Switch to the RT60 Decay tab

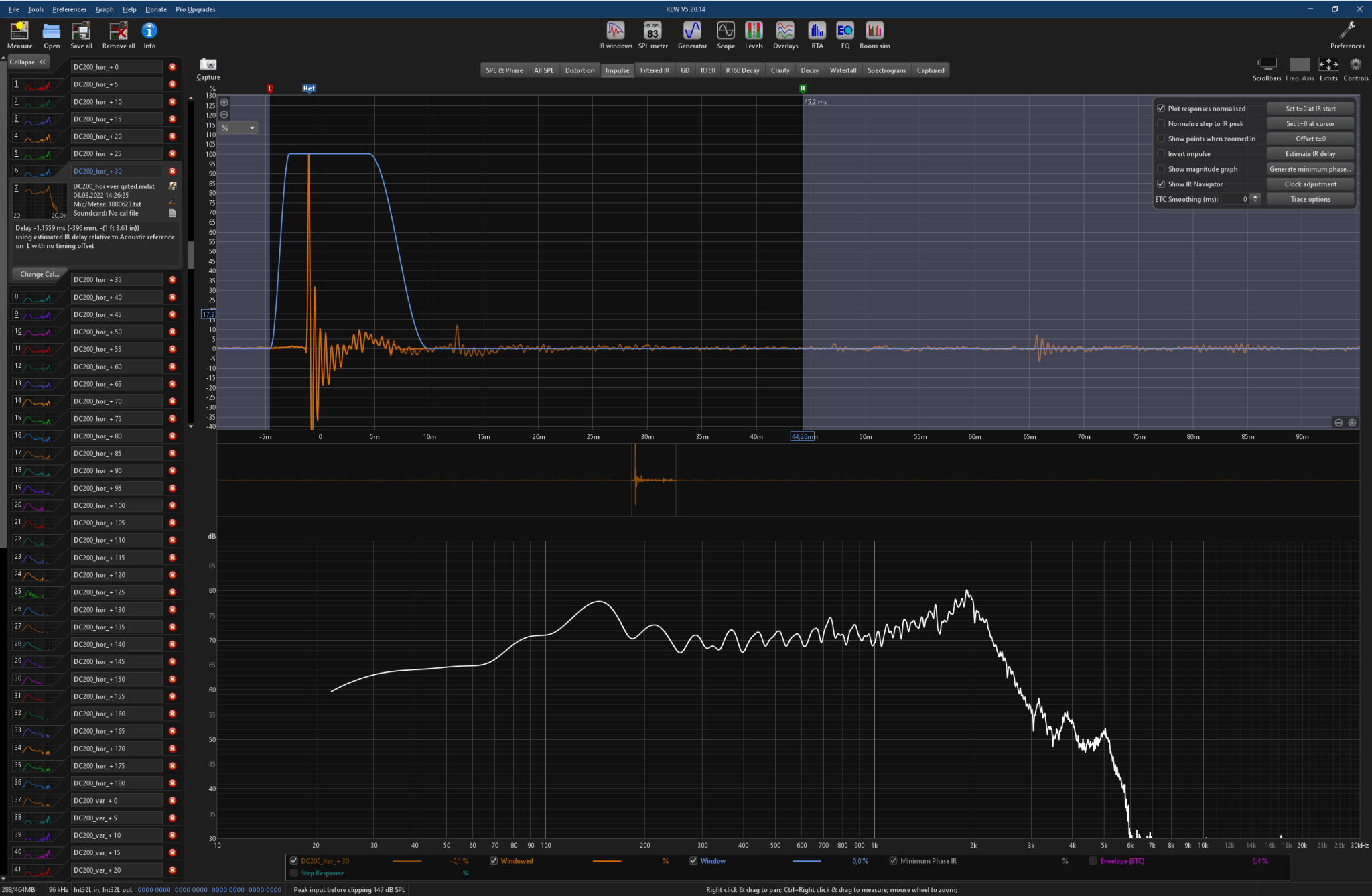tap(742, 70)
